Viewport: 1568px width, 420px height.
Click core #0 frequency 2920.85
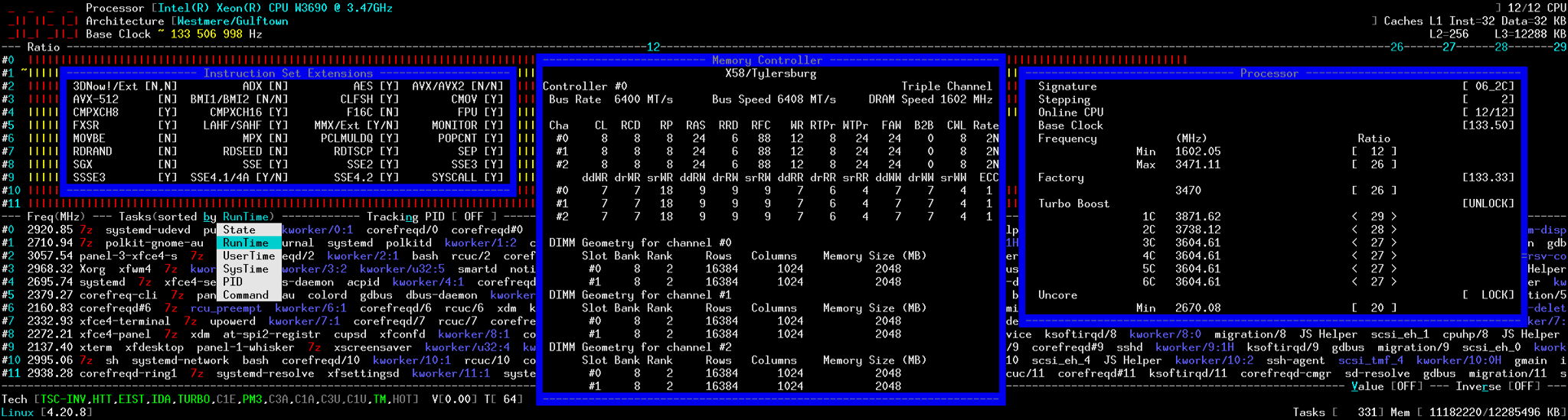coord(50,230)
